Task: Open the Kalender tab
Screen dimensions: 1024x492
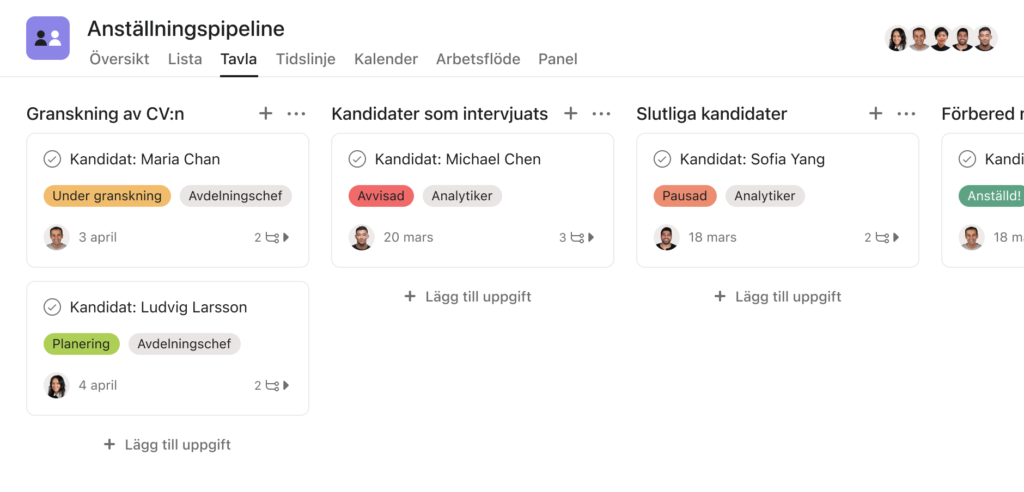Action: click(x=386, y=59)
